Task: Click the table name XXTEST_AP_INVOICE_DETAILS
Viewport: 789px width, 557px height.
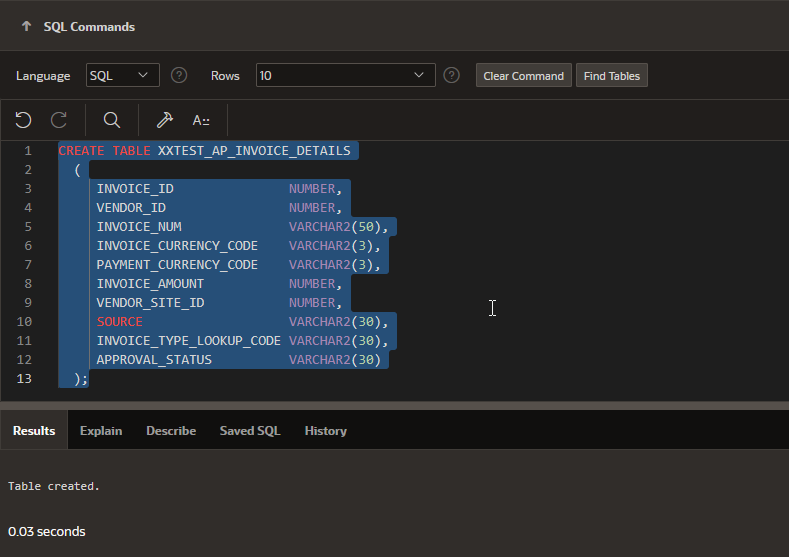Action: point(254,150)
